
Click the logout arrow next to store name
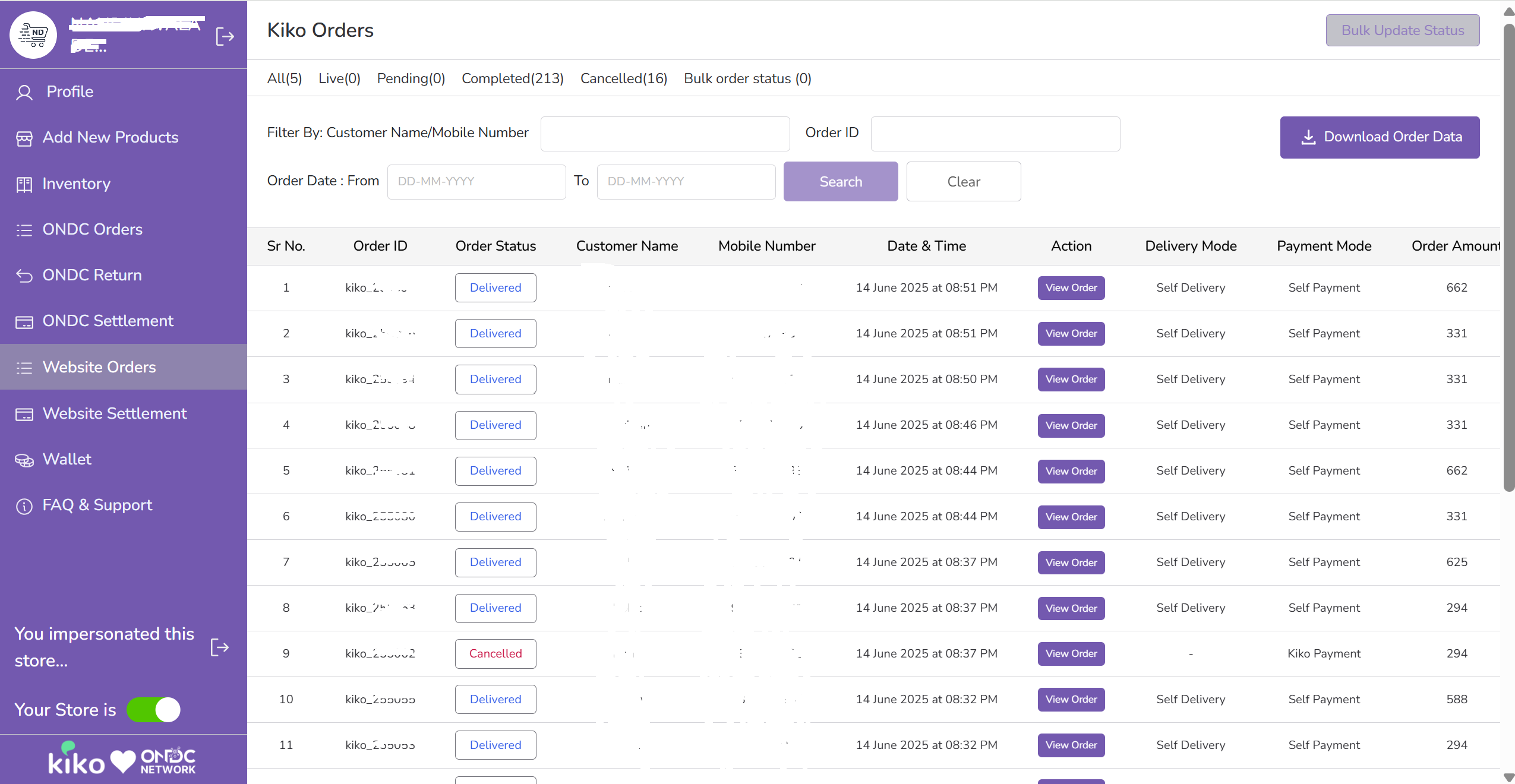[x=225, y=36]
